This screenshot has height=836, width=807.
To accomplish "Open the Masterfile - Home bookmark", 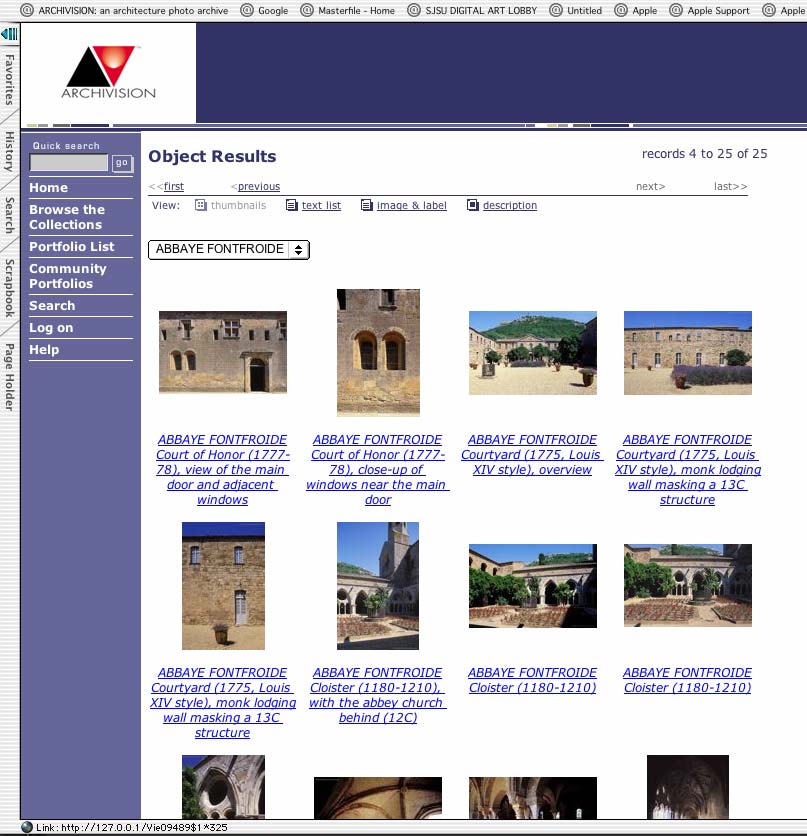I will (x=348, y=10).
